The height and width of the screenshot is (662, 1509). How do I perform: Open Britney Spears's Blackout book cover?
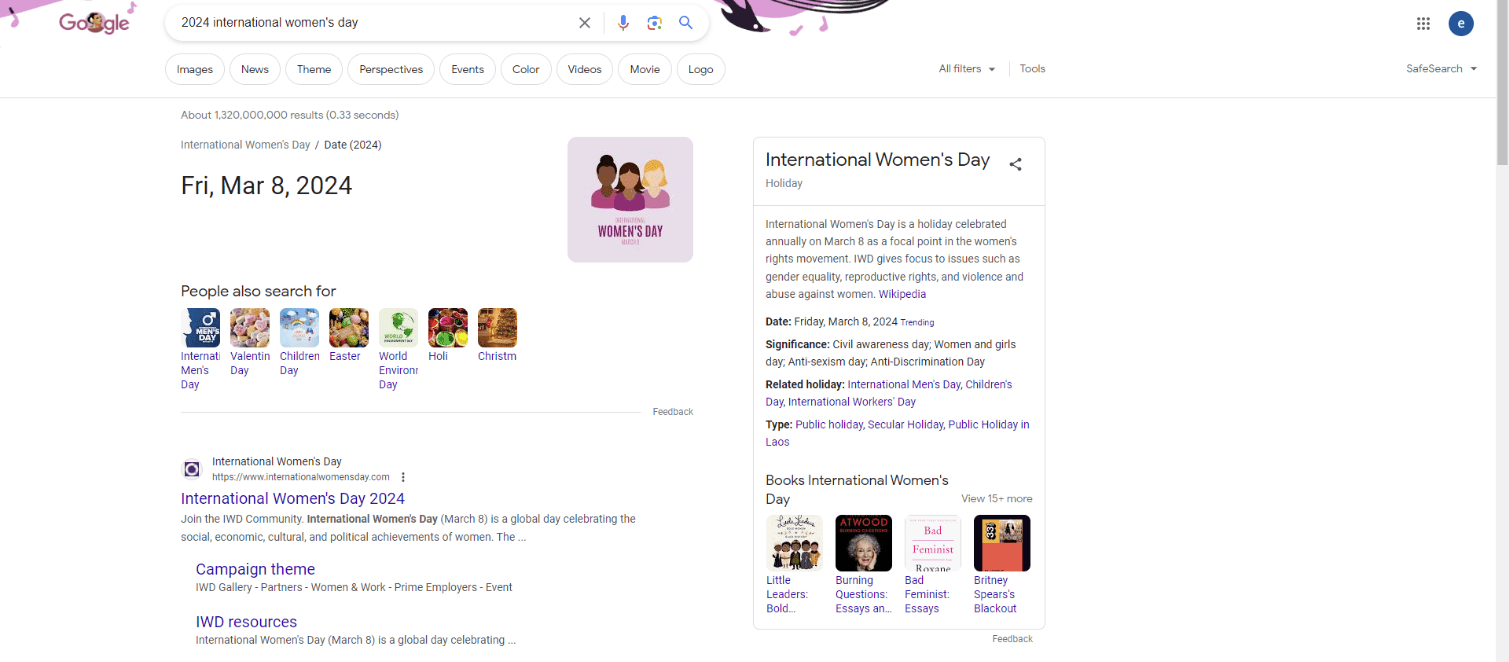click(x=1002, y=543)
